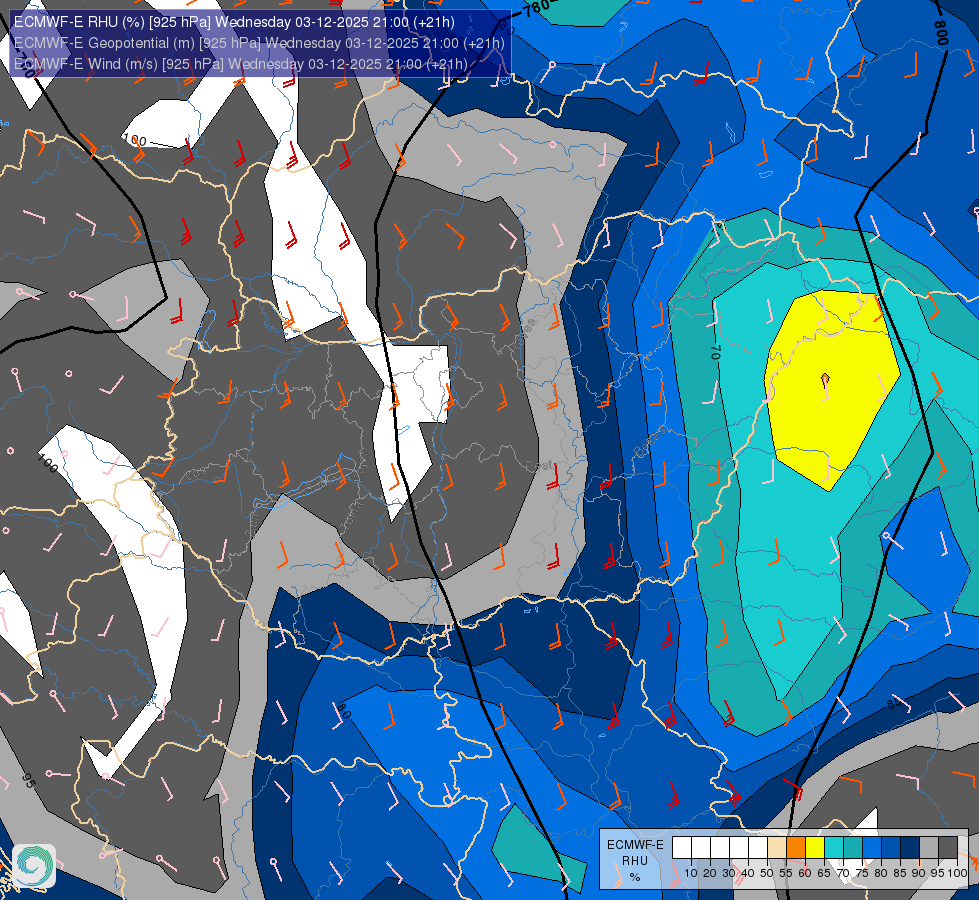979x900 pixels.
Task: Click the ECMWF-E Wind (m/s) title line
Action: tap(240, 64)
